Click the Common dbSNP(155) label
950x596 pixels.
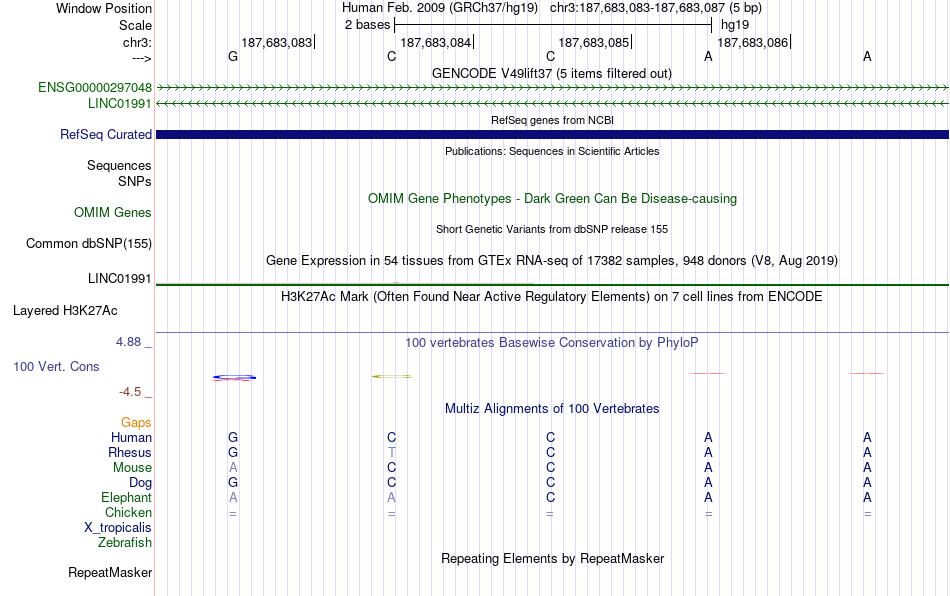pyautogui.click(x=88, y=243)
